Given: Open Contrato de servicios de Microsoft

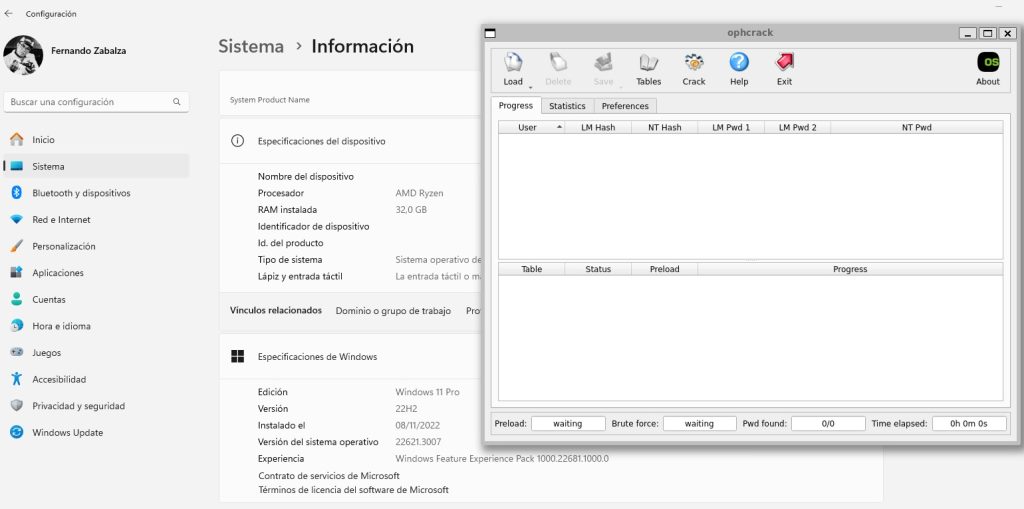Looking at the screenshot, I should [x=328, y=476].
